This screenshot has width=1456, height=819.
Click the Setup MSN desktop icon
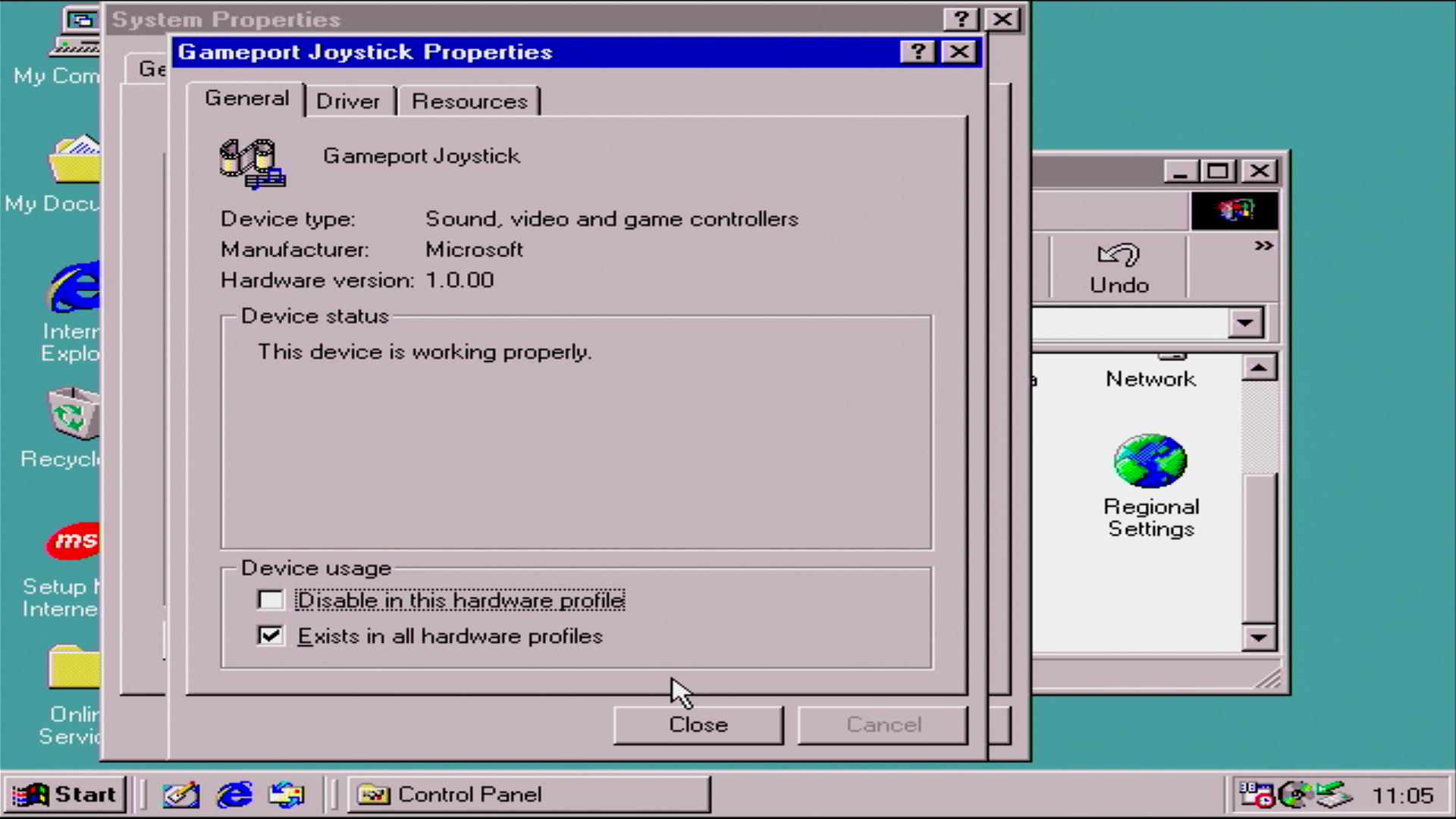click(74, 541)
